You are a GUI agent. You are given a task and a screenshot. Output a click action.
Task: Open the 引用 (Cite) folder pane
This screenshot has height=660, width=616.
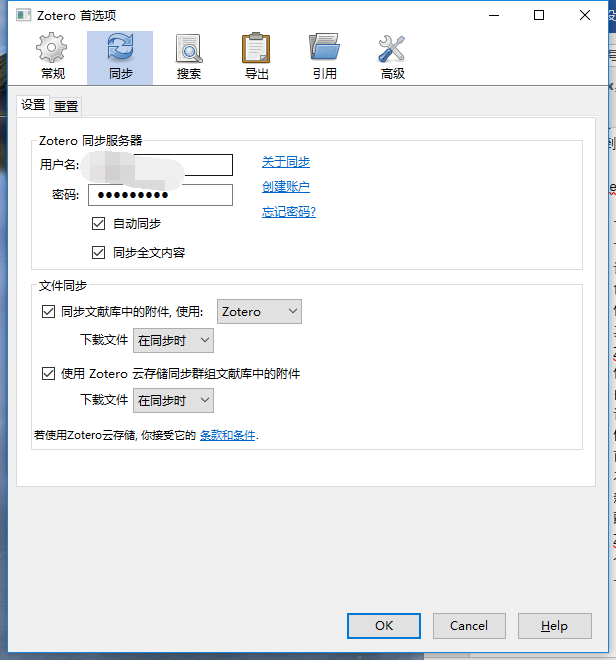pos(324,57)
